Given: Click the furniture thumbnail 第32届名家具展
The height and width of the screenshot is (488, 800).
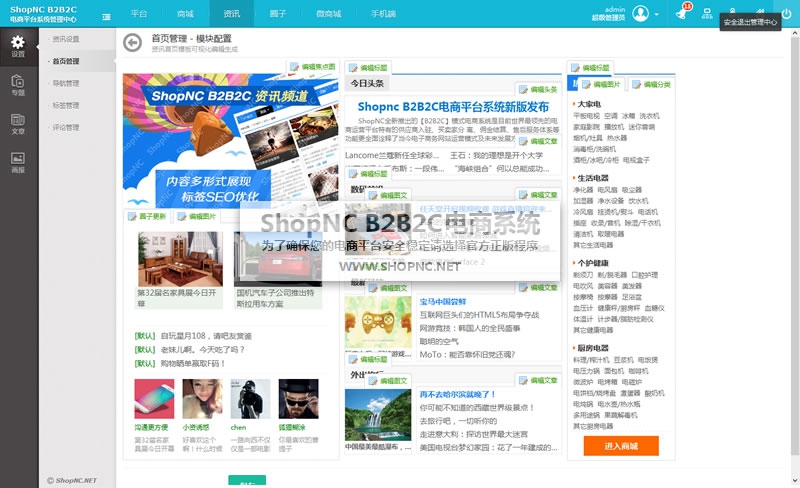Looking at the screenshot, I should [x=180, y=259].
